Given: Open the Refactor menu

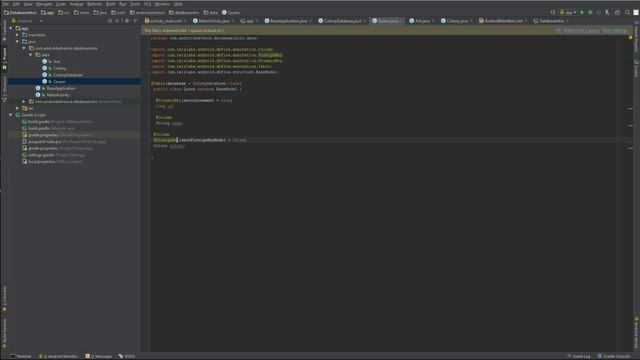Looking at the screenshot, I should (94, 4).
